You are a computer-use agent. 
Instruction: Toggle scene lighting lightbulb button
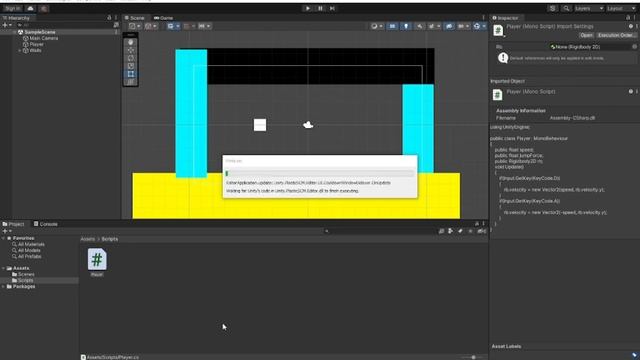point(406,26)
